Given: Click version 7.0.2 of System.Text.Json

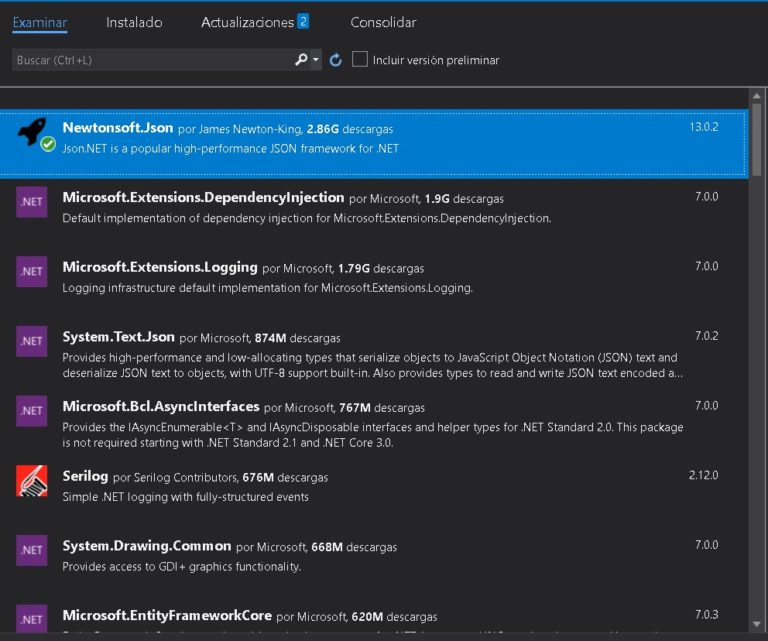Looking at the screenshot, I should (707, 336).
